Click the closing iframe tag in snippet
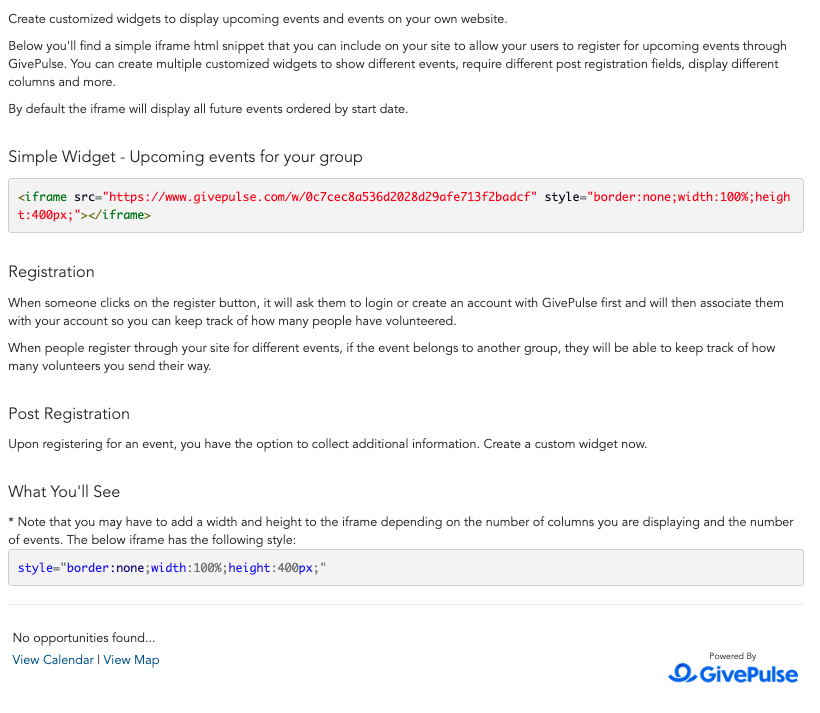The height and width of the screenshot is (713, 820). [119, 215]
